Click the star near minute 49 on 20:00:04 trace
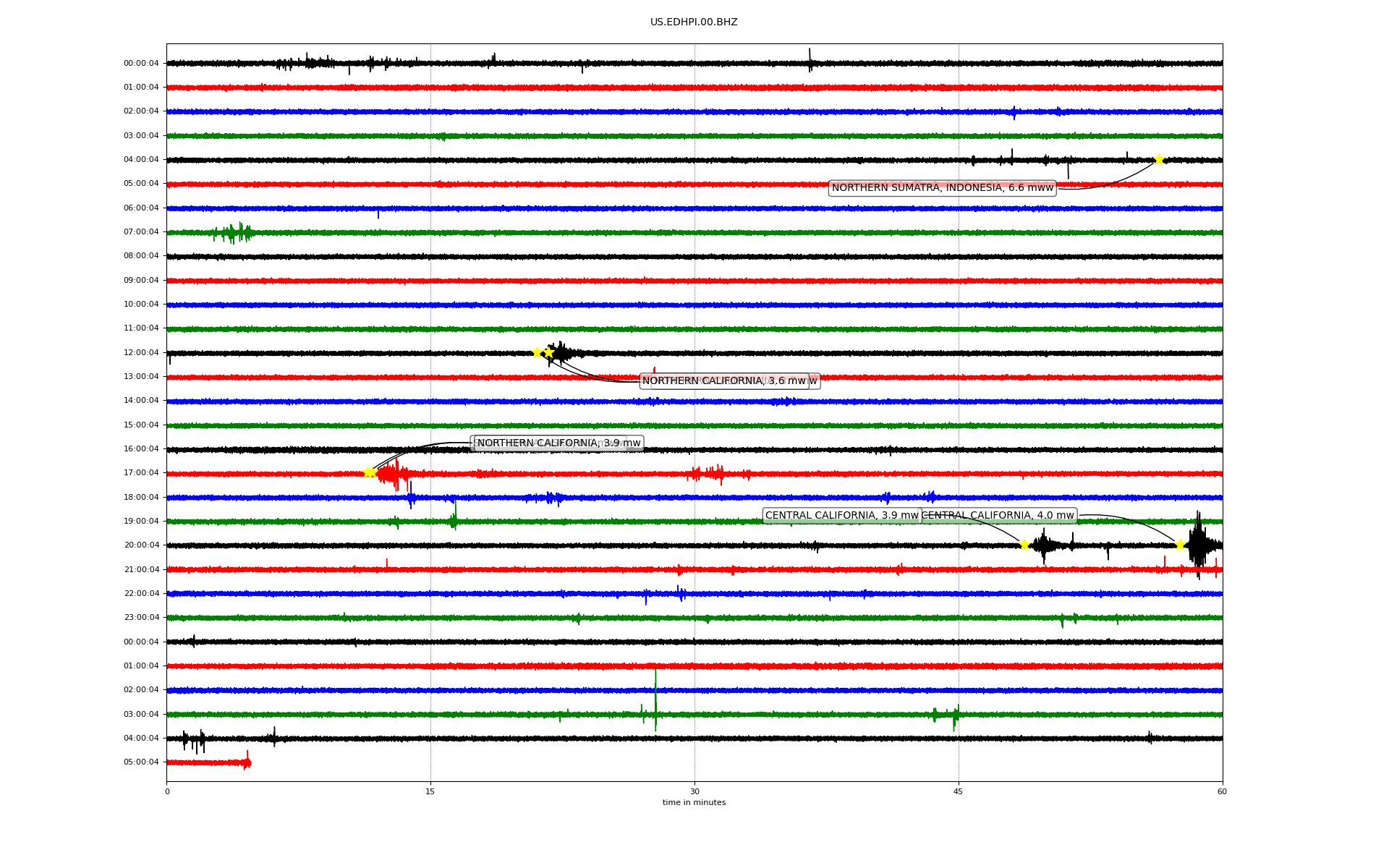Screen dimensions: 1389x868 [x=1024, y=545]
